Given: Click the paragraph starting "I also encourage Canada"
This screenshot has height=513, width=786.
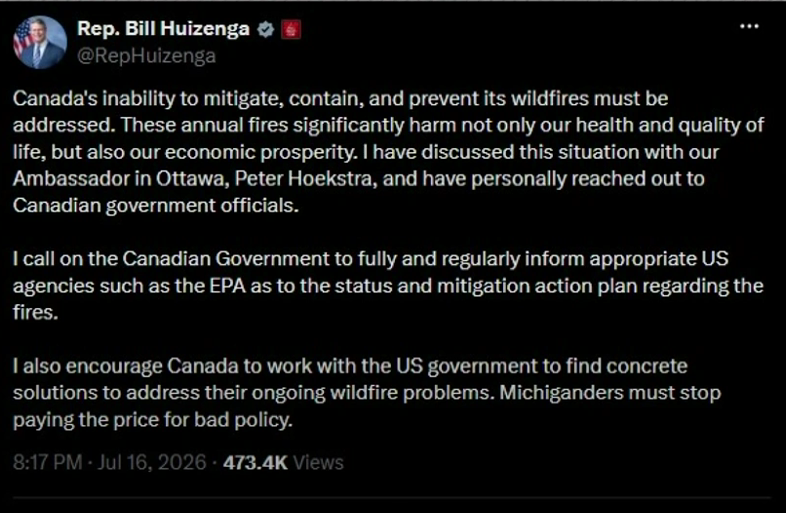Looking at the screenshot, I should coord(367,393).
